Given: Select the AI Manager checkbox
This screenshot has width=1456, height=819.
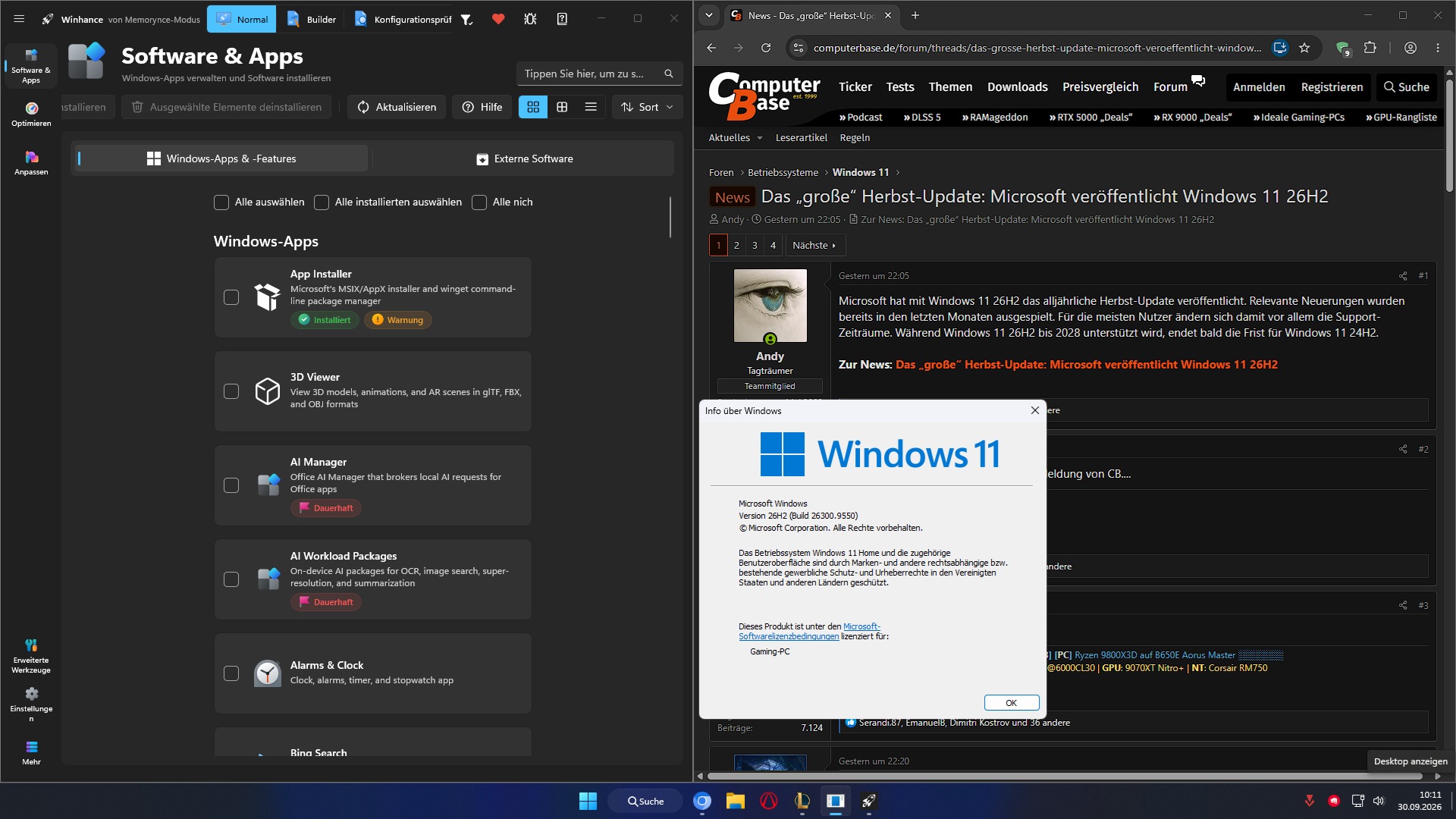Looking at the screenshot, I should point(231,485).
